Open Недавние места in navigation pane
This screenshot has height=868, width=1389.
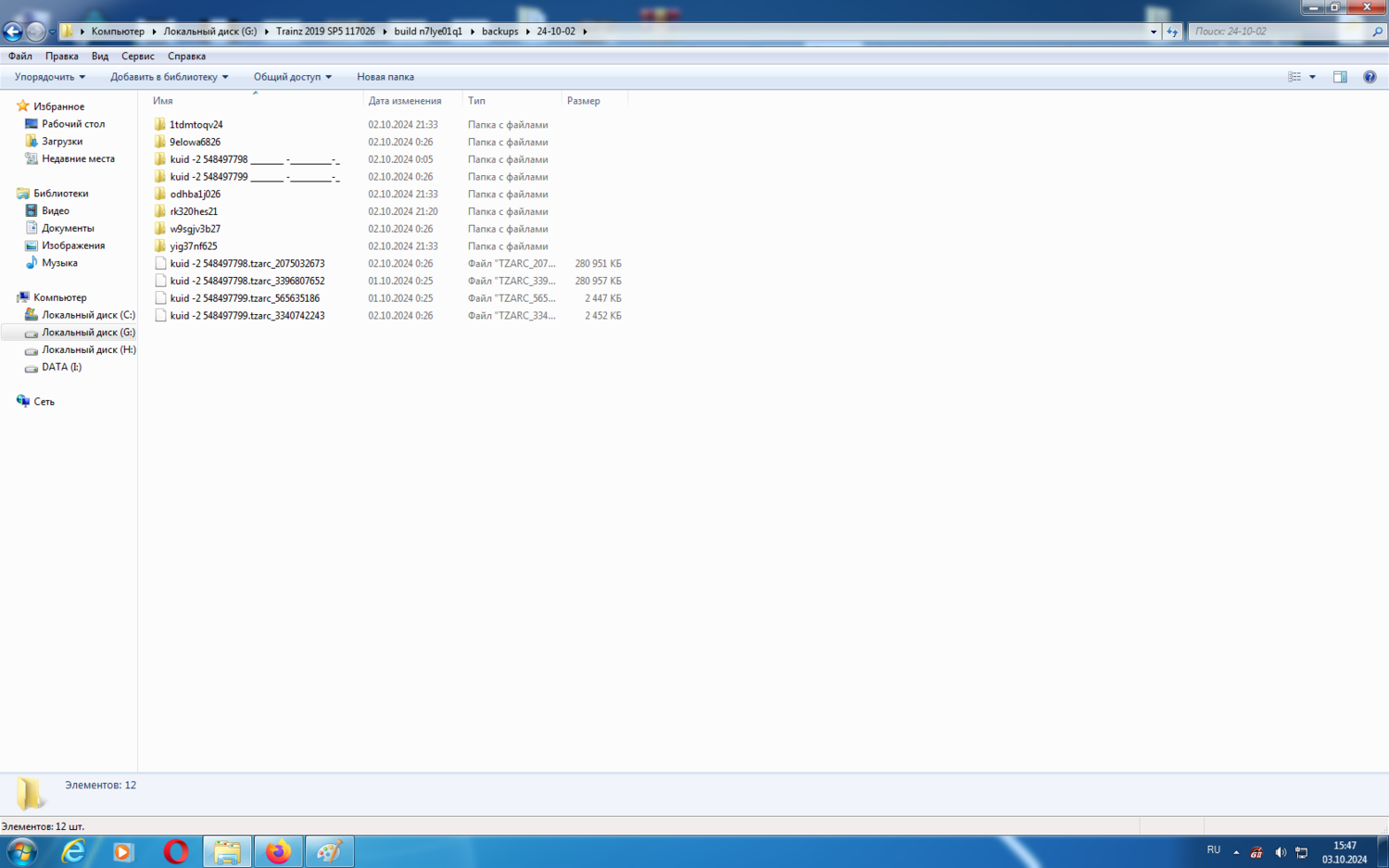pyautogui.click(x=78, y=159)
